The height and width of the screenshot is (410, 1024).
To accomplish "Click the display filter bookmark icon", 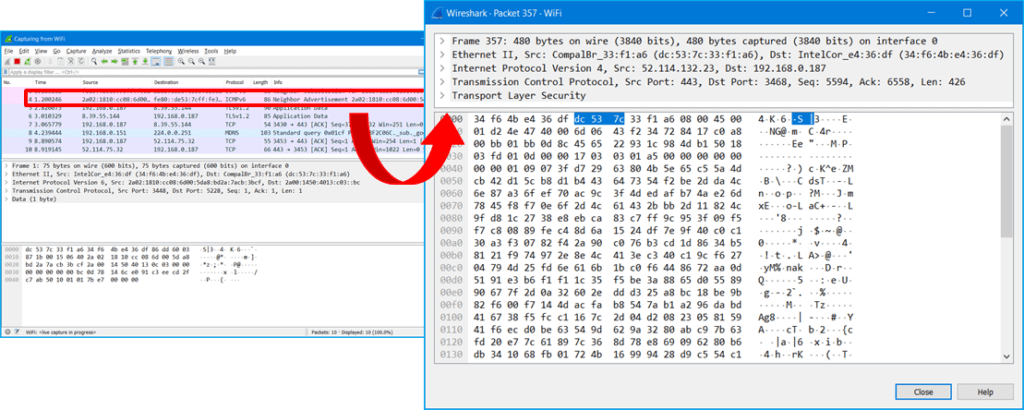I will coord(5,72).
